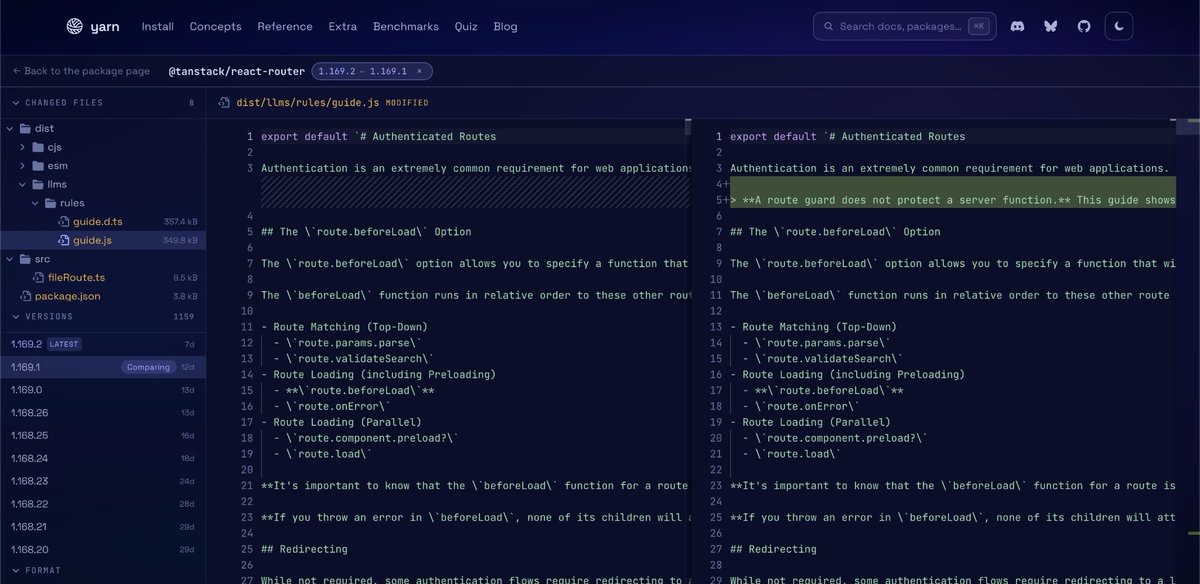1200x584 pixels.
Task: Collapse the rules folder chevron
Action: [x=35, y=203]
